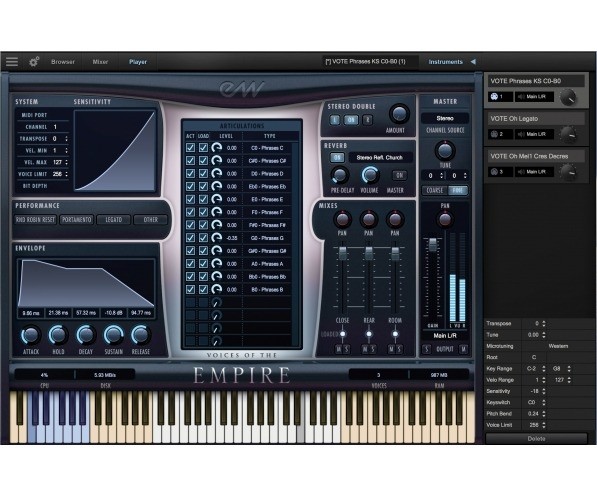Switch to the Browser tab
The width and height of the screenshot is (597, 497).
(x=63, y=61)
